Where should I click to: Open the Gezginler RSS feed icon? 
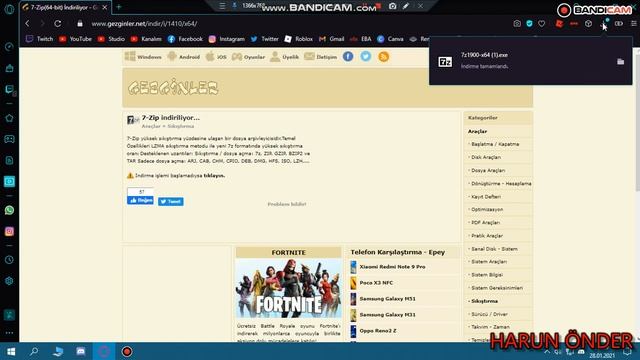coord(383,57)
